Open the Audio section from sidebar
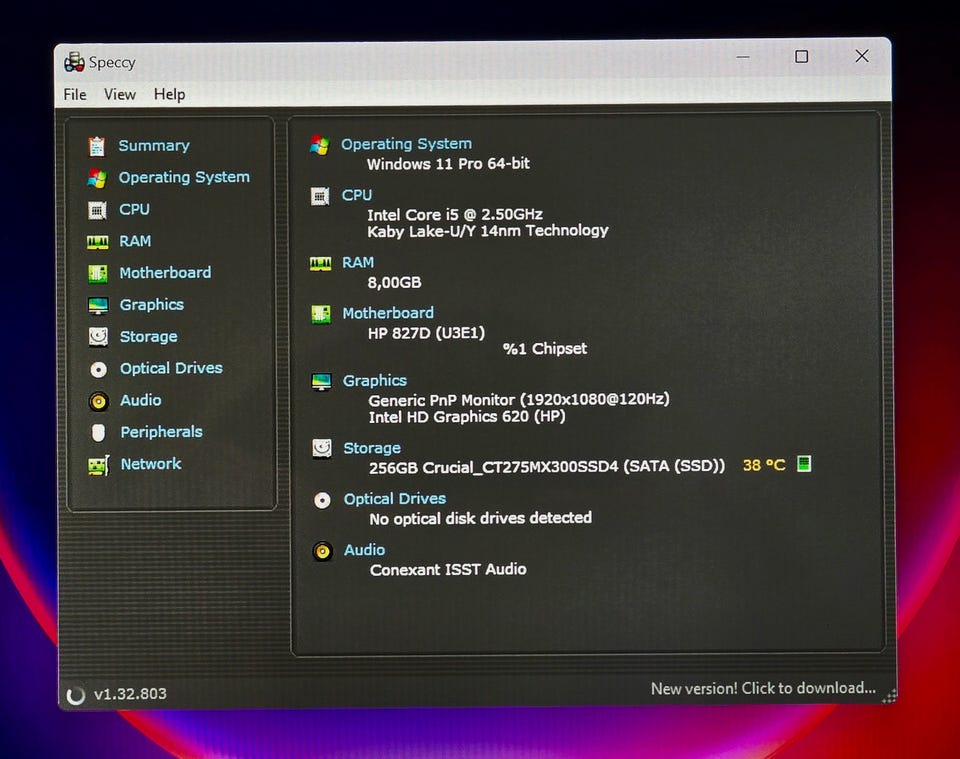The width and height of the screenshot is (960, 759). [x=141, y=400]
